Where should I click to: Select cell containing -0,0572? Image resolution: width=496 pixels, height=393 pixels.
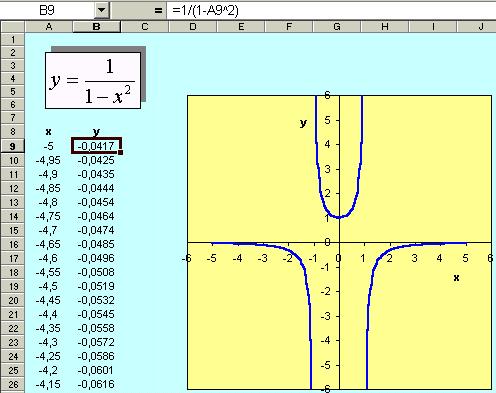coord(96,342)
